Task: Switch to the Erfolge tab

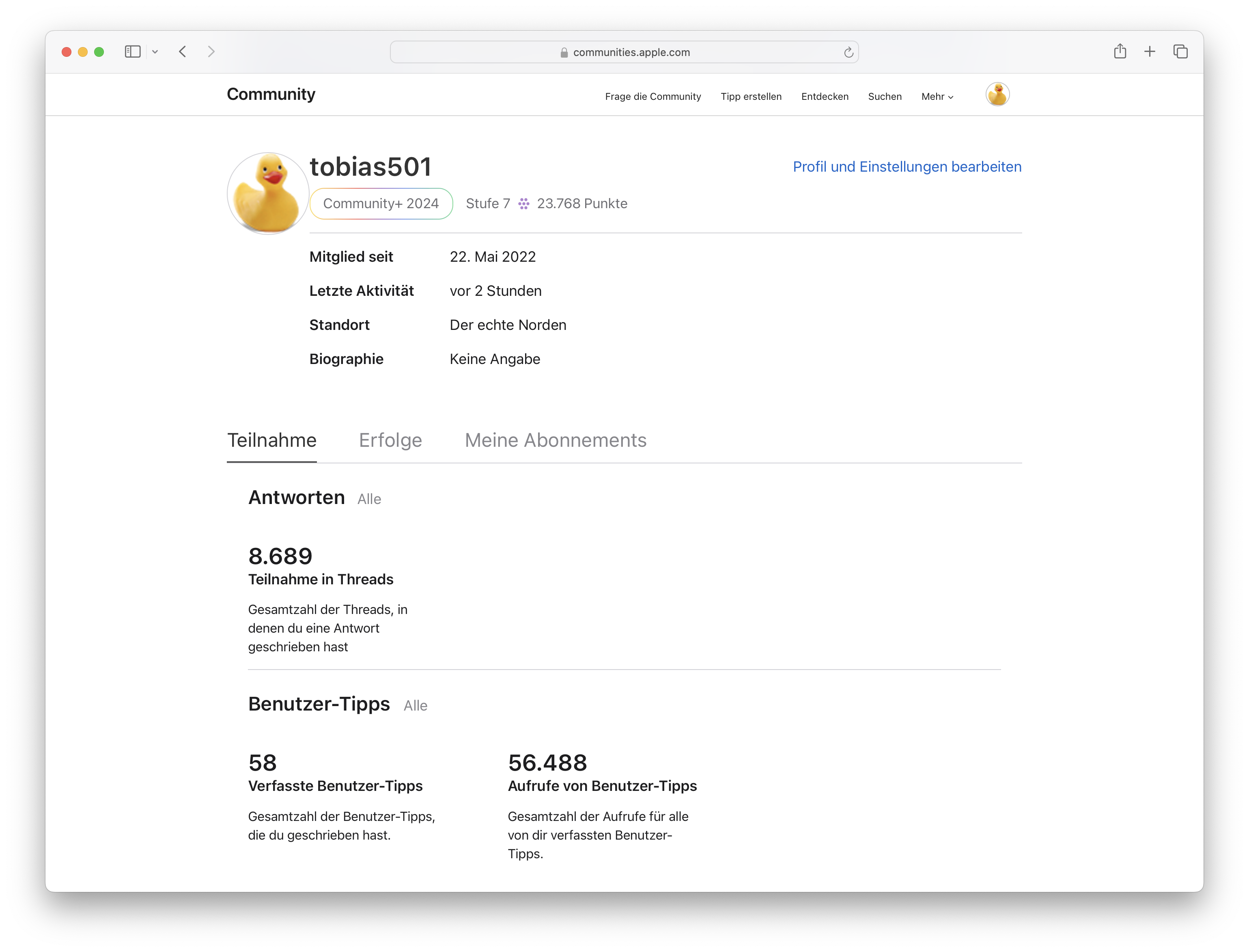Action: 390,440
